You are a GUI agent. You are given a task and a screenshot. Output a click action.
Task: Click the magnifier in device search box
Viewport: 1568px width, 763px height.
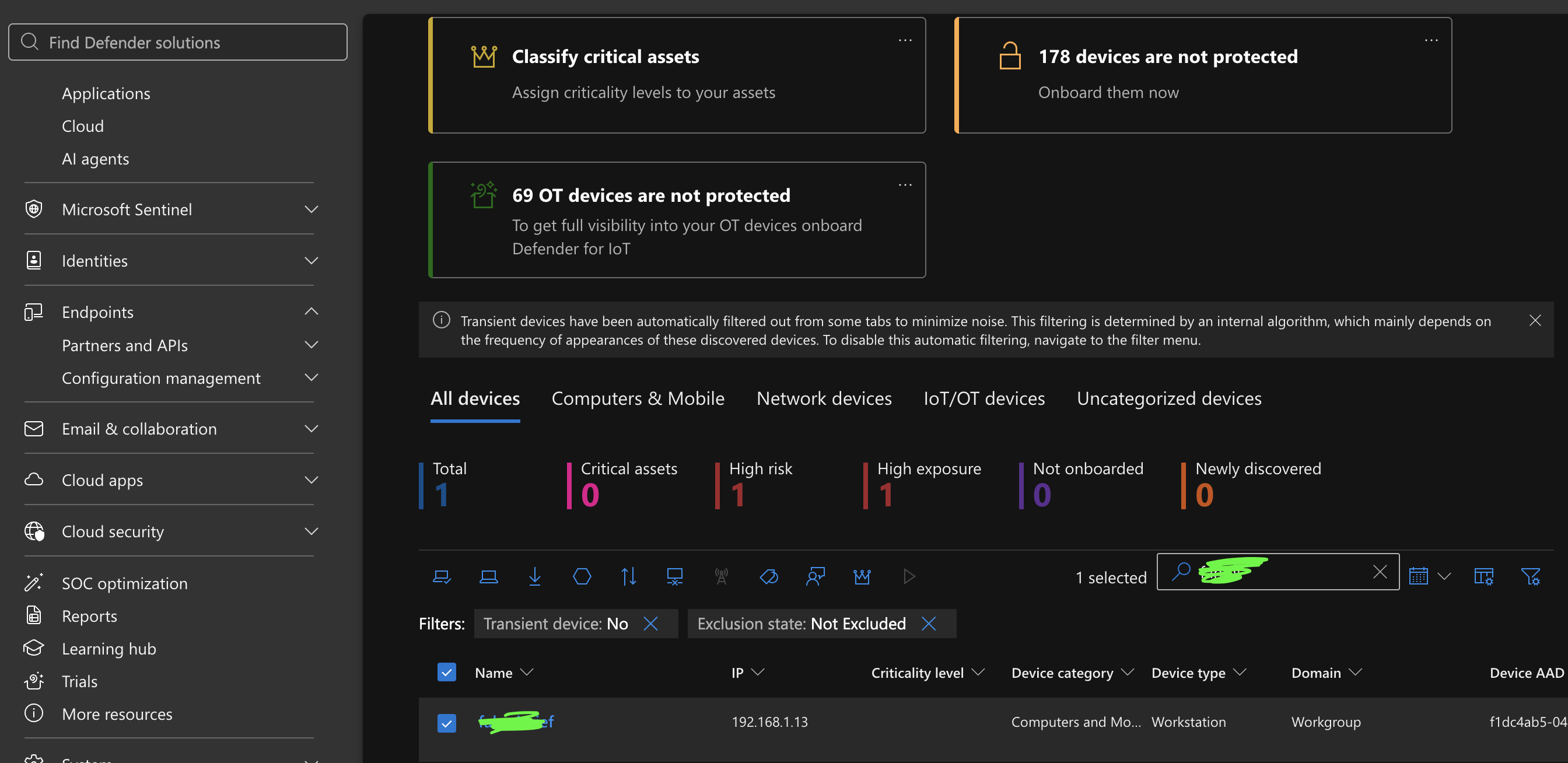tap(1181, 571)
